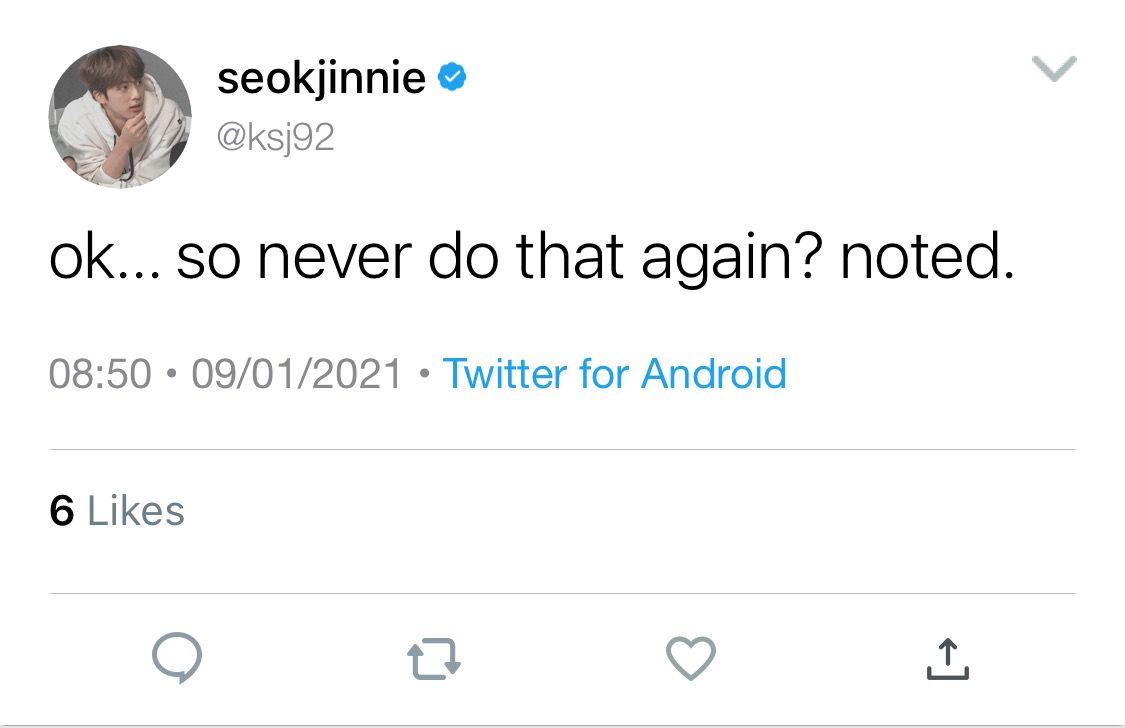Click the word "Android" in source label

coord(713,374)
